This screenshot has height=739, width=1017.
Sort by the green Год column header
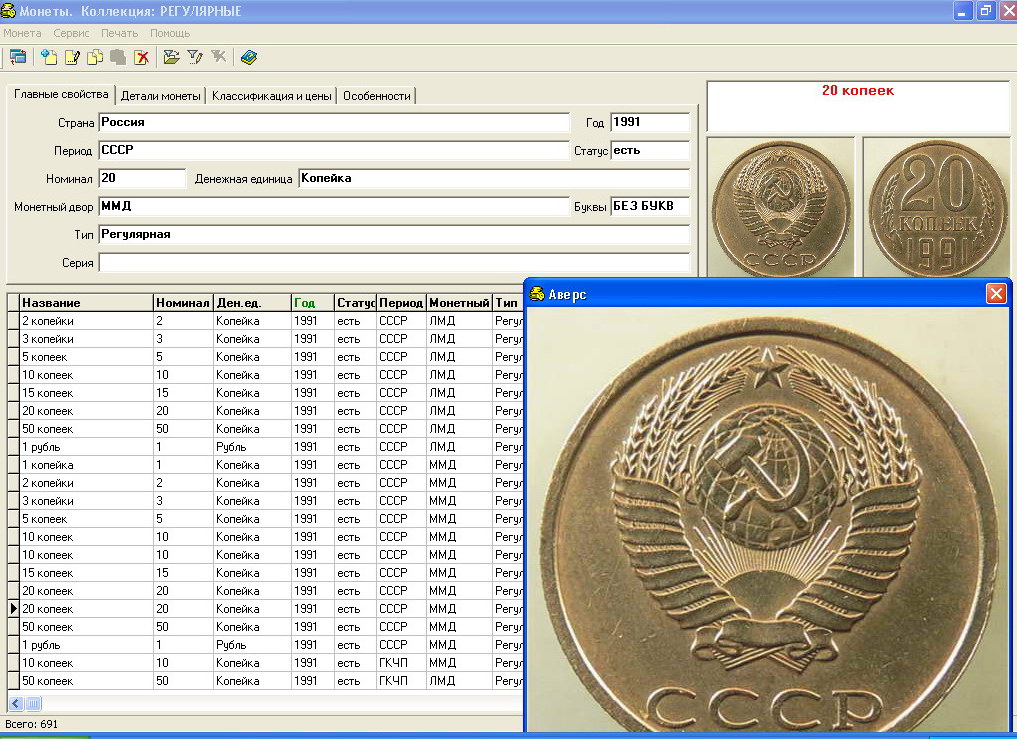(x=313, y=302)
